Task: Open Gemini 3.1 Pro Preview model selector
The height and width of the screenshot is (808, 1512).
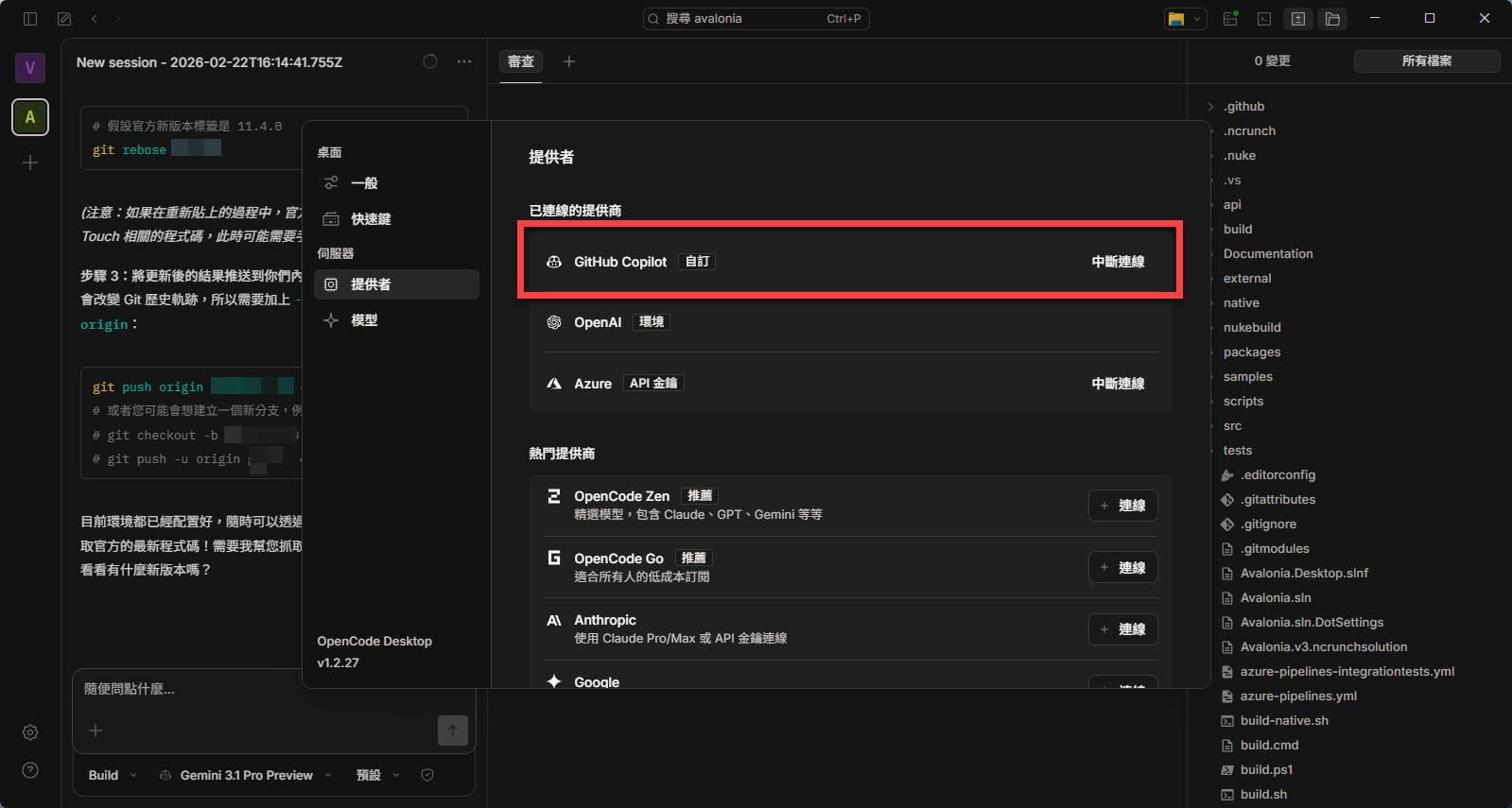Action: (x=246, y=775)
